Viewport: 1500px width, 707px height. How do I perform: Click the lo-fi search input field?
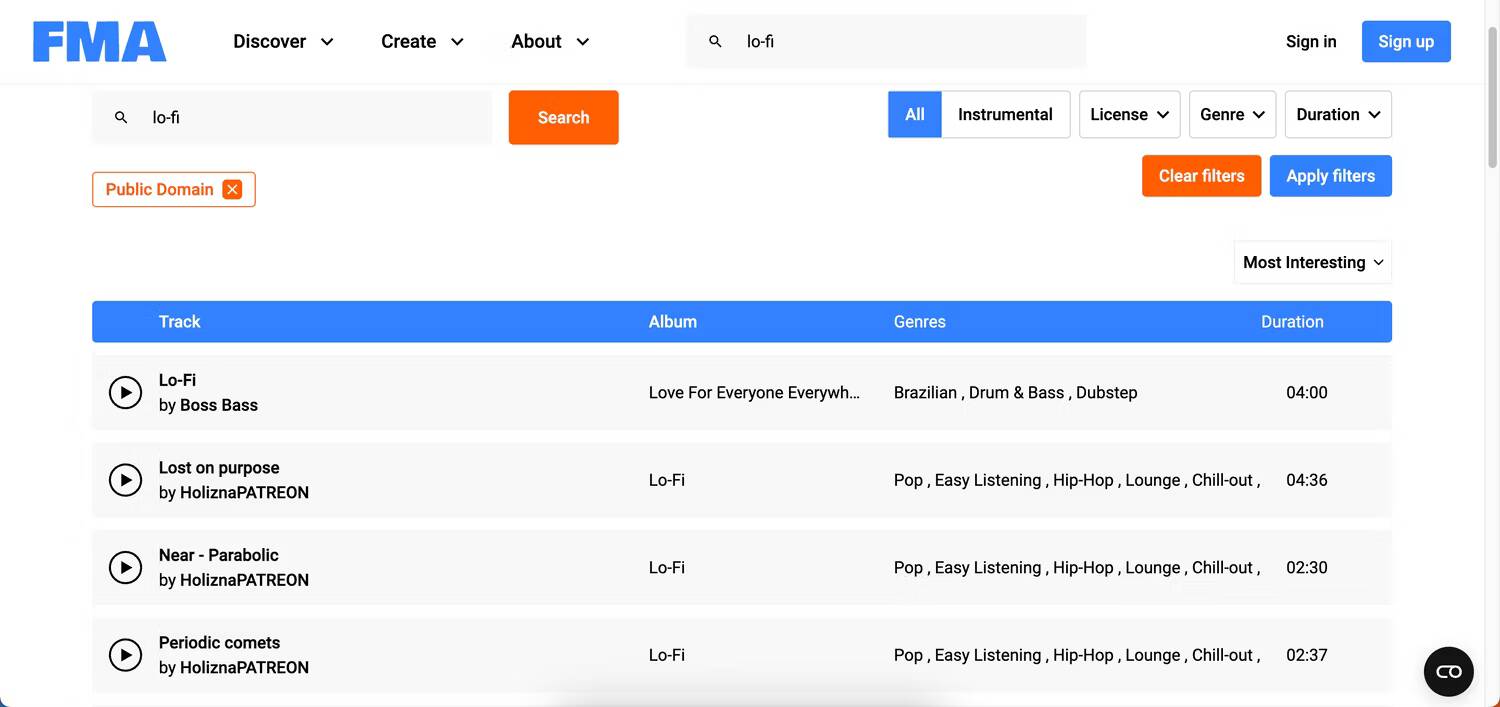click(310, 118)
